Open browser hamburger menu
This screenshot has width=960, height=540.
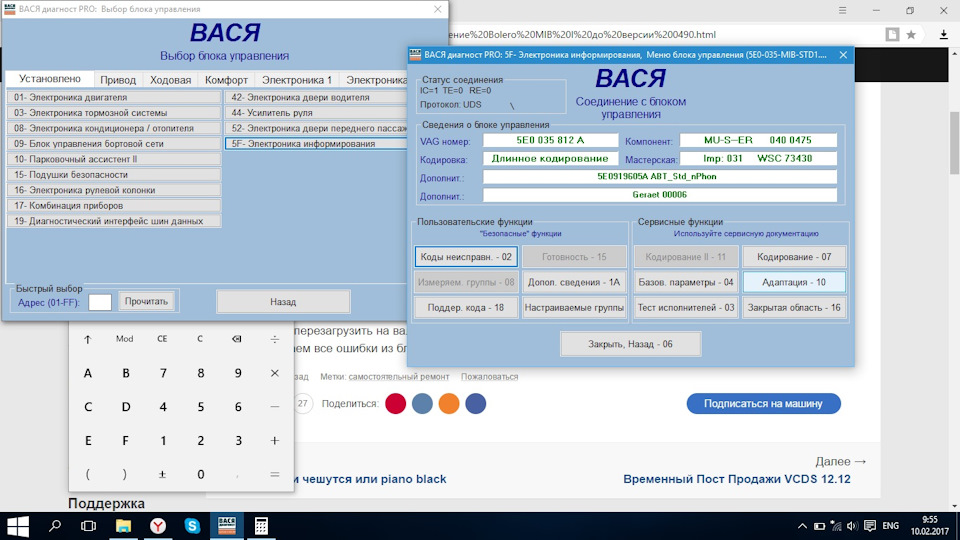(842, 10)
